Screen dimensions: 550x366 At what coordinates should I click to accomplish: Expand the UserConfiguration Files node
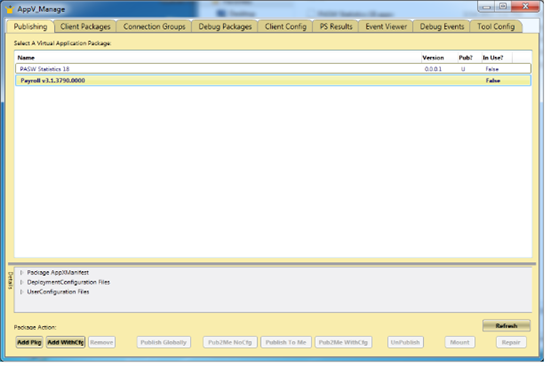pyautogui.click(x=21, y=292)
